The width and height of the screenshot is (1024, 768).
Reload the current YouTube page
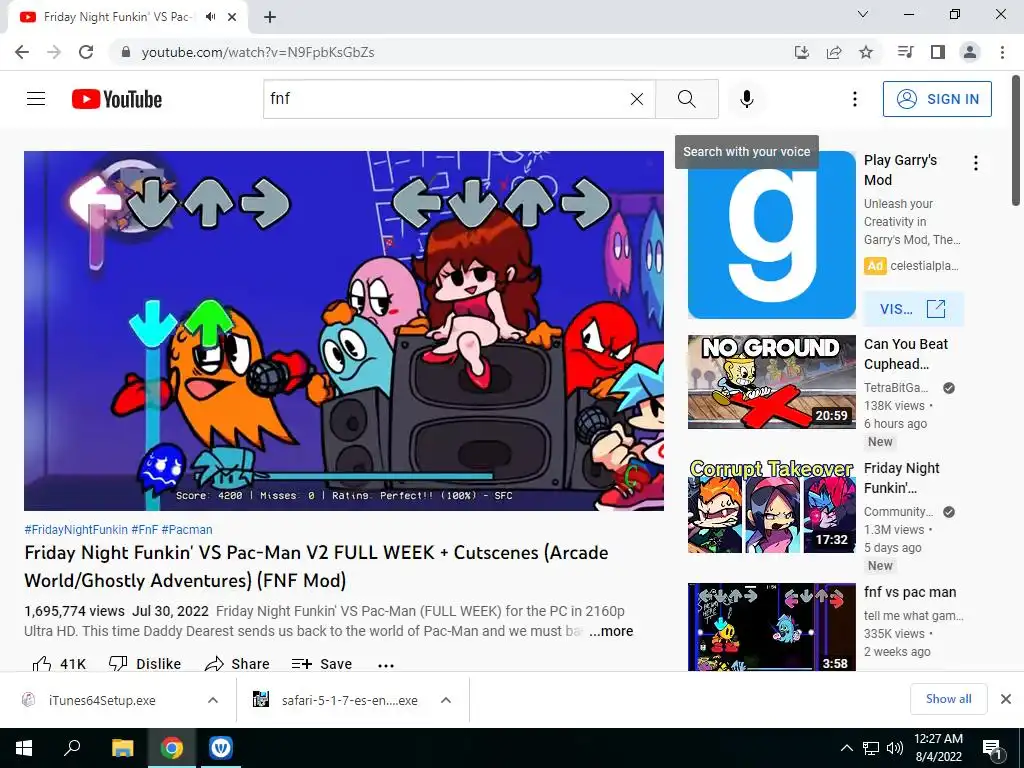(x=86, y=52)
